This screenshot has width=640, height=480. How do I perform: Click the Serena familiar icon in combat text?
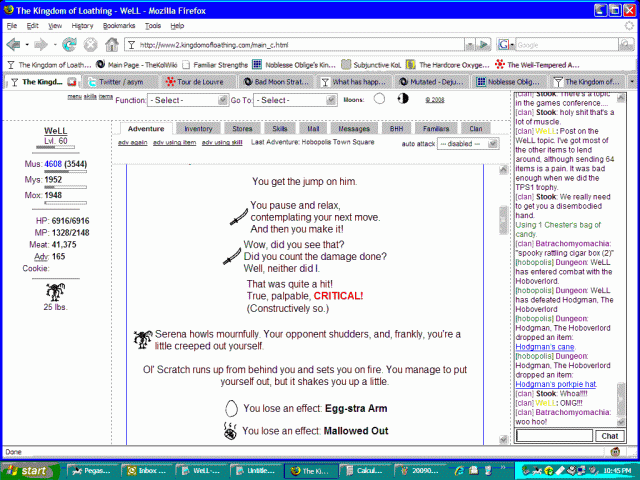[142, 338]
